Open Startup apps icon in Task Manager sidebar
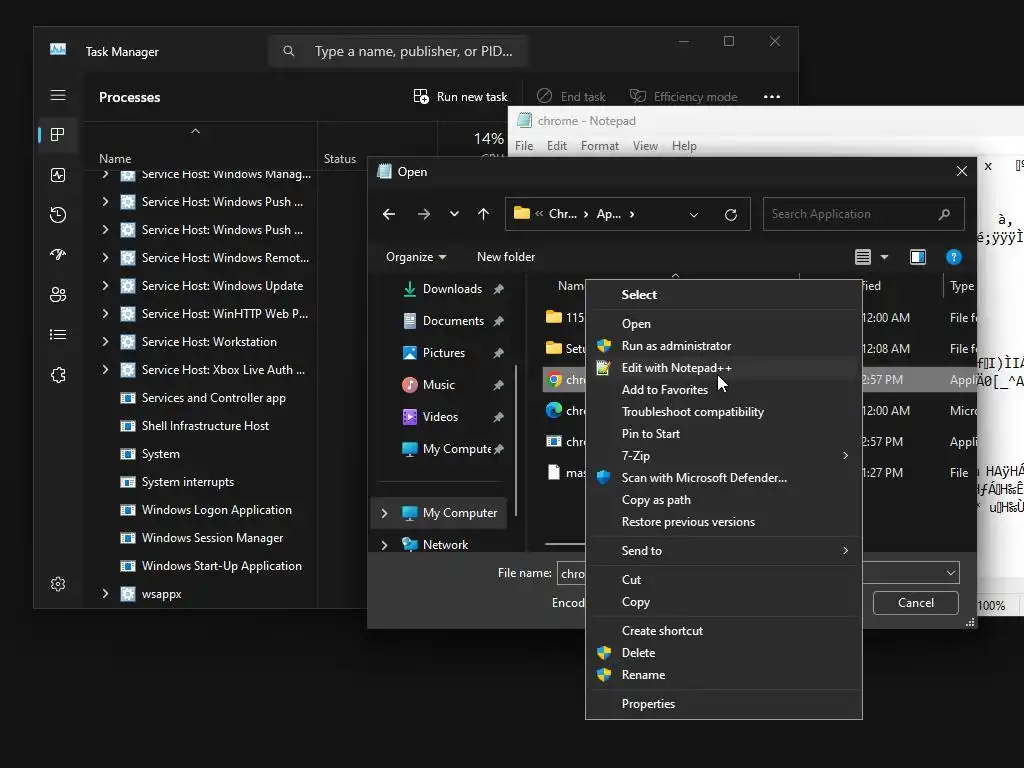This screenshot has height=768, width=1024. click(57, 255)
